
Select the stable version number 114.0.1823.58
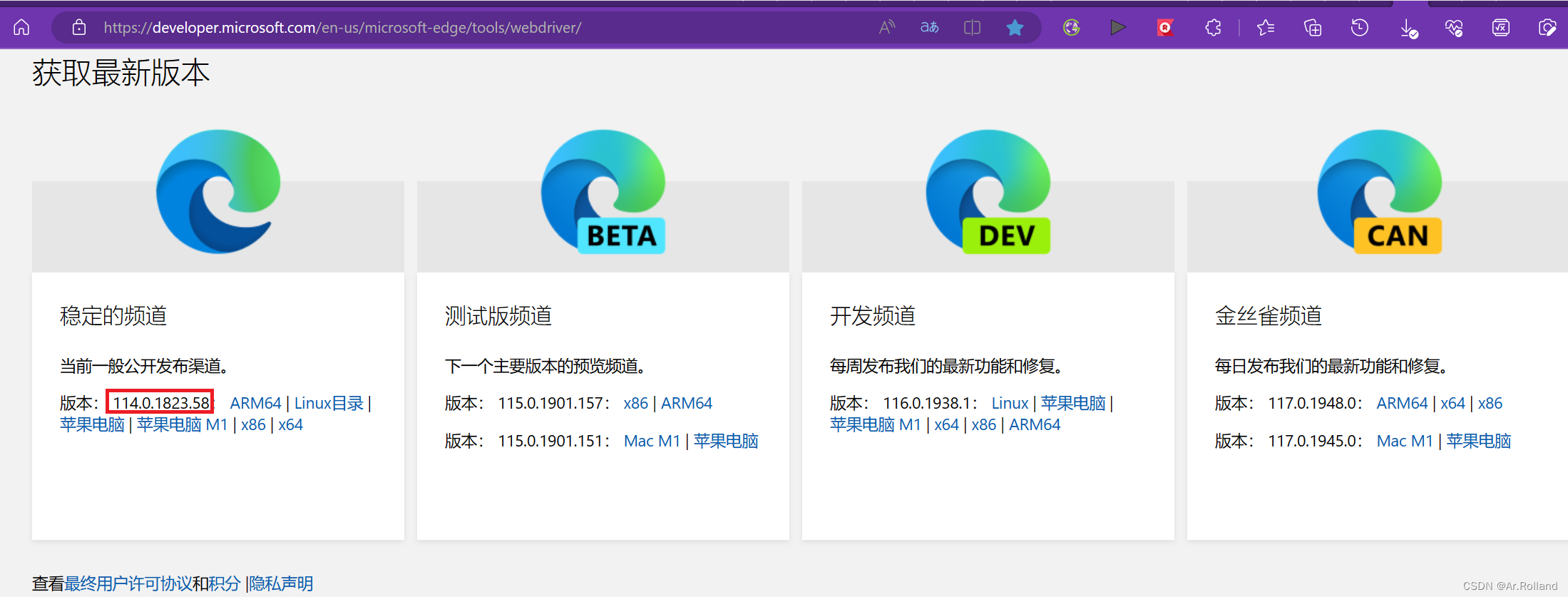[161, 403]
